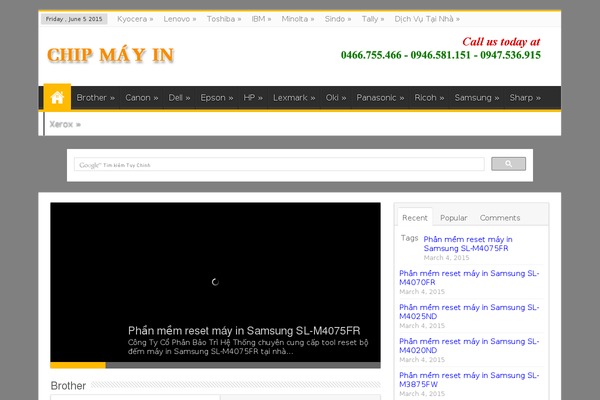Click the Google custom search field

click(x=279, y=165)
